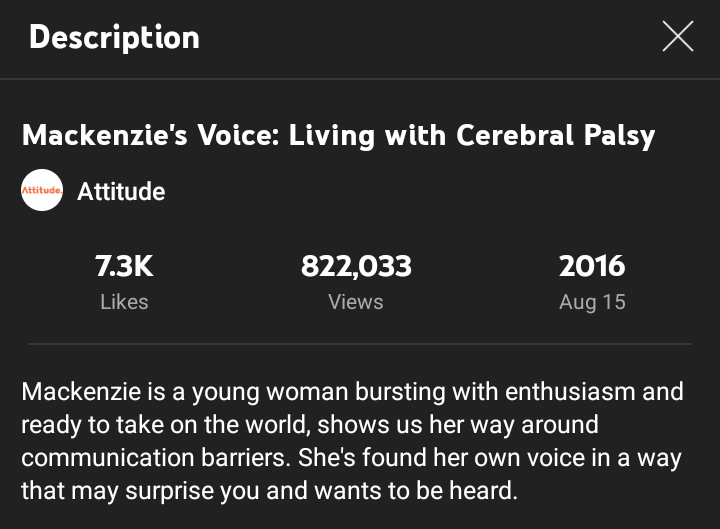
Task: Click the 7.3K likes count
Action: point(124,266)
